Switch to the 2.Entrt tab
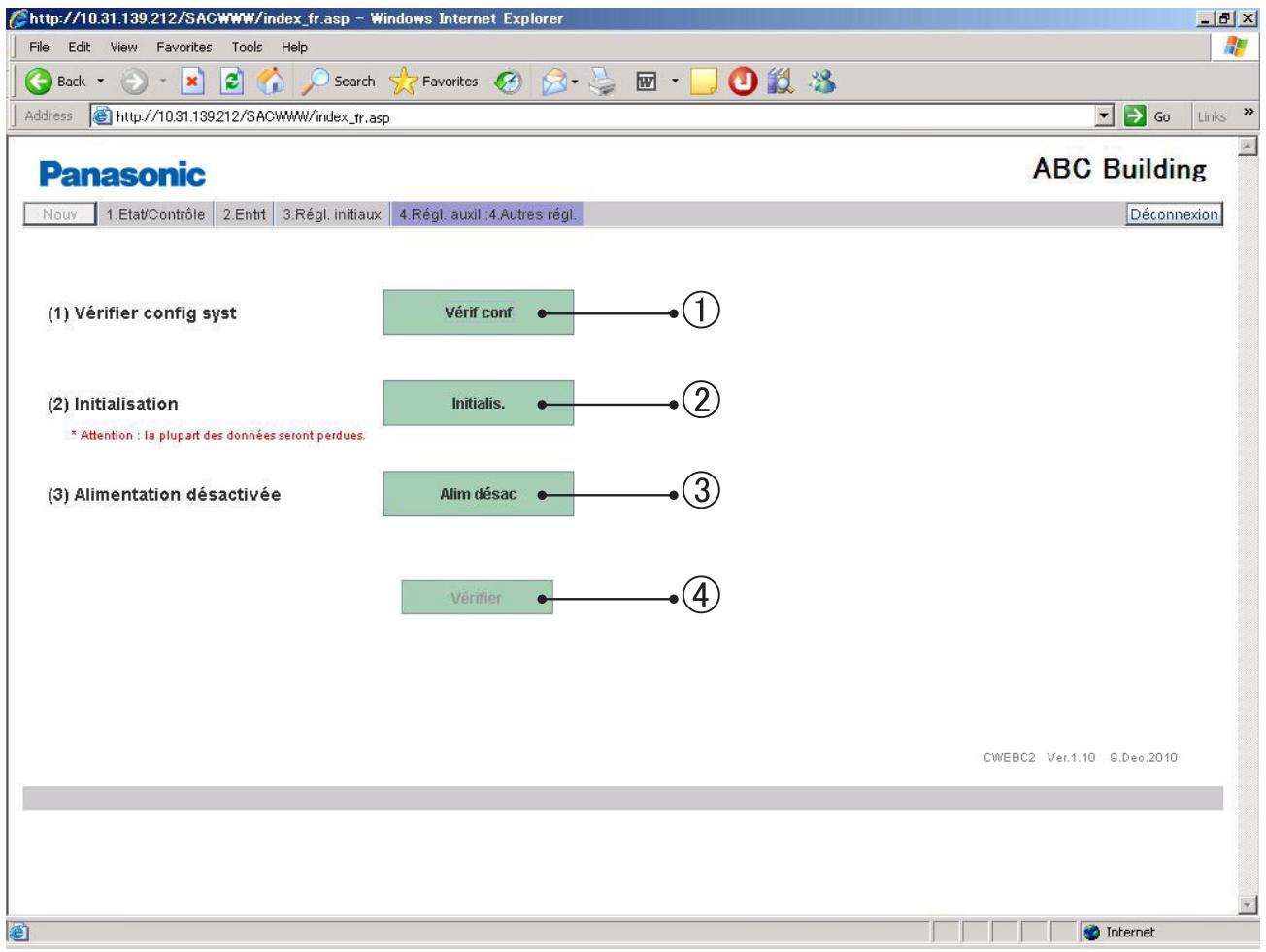 tap(244, 214)
